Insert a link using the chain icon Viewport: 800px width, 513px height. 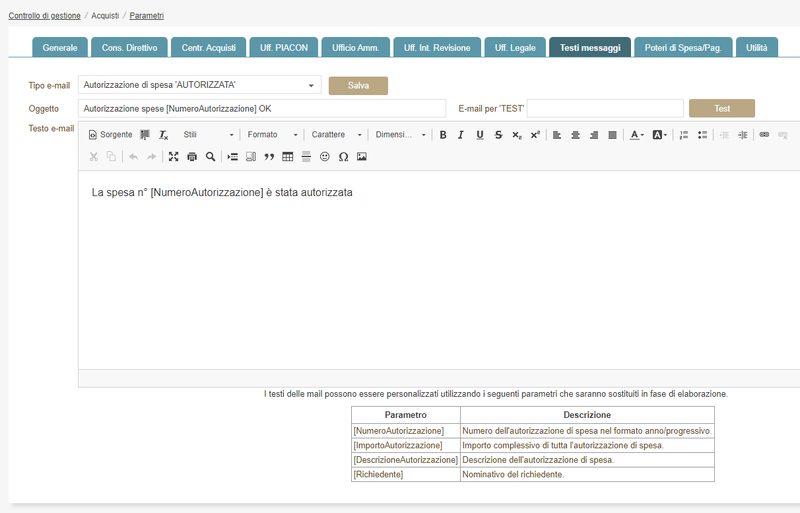tap(764, 135)
